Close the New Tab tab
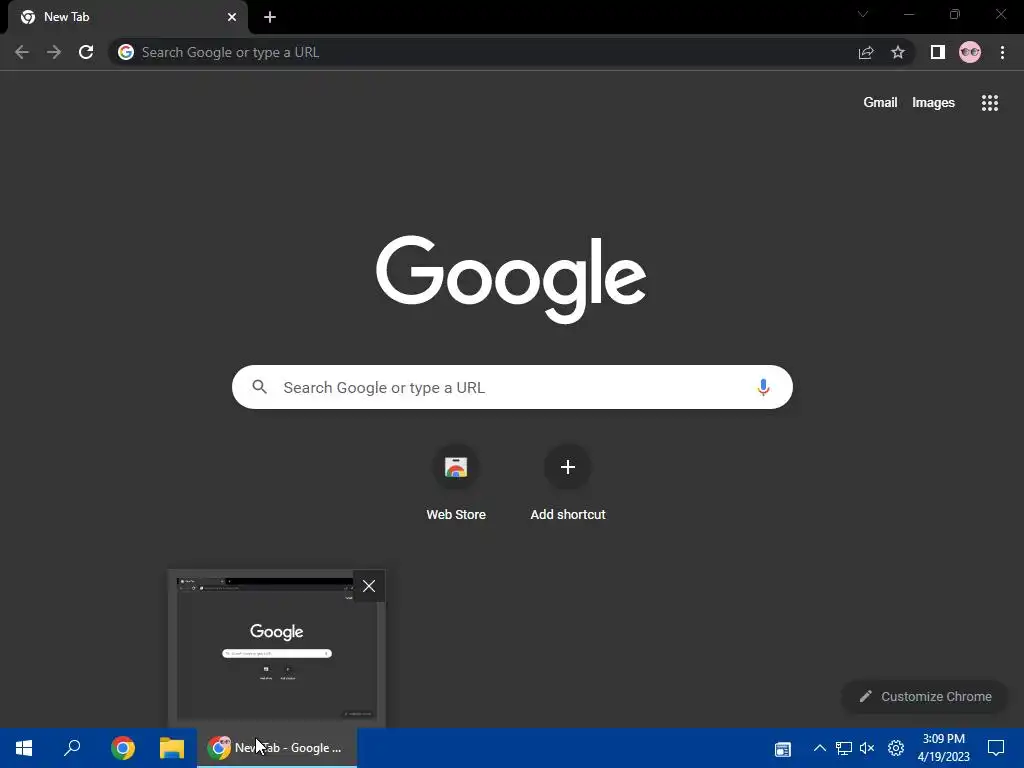Viewport: 1024px width, 768px height. pos(232,17)
